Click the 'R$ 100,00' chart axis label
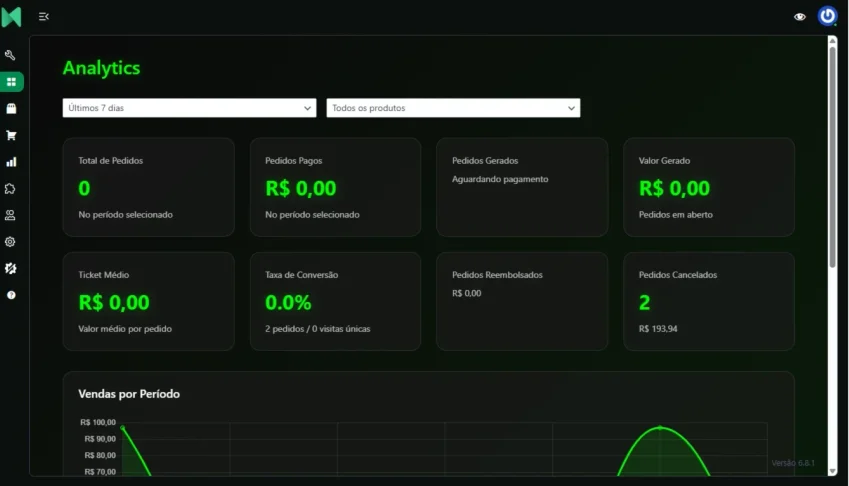 click(x=98, y=423)
